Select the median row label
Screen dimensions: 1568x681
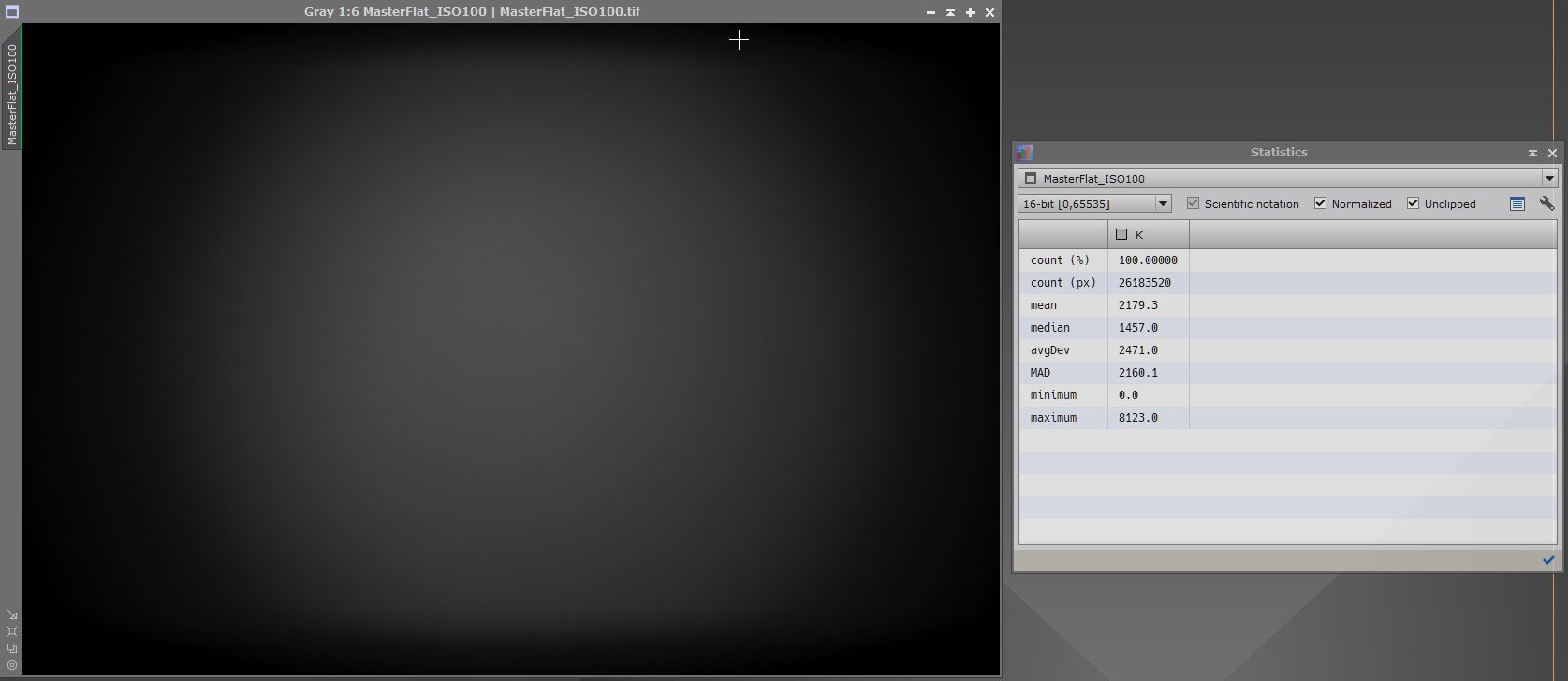(x=1050, y=328)
